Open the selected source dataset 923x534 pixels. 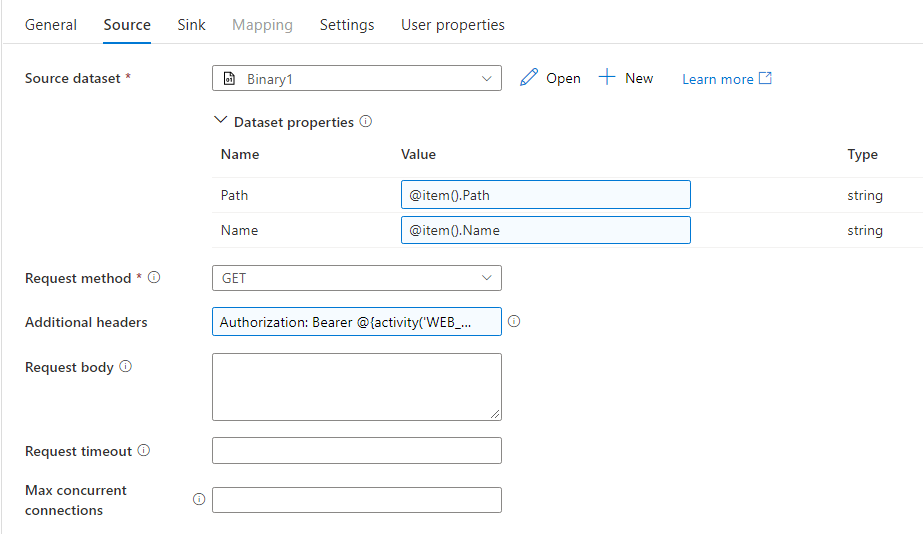coord(563,78)
